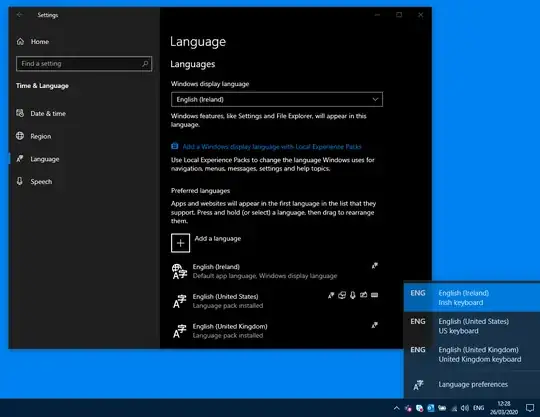
Task: Open Date & time settings
Action: click(41, 113)
